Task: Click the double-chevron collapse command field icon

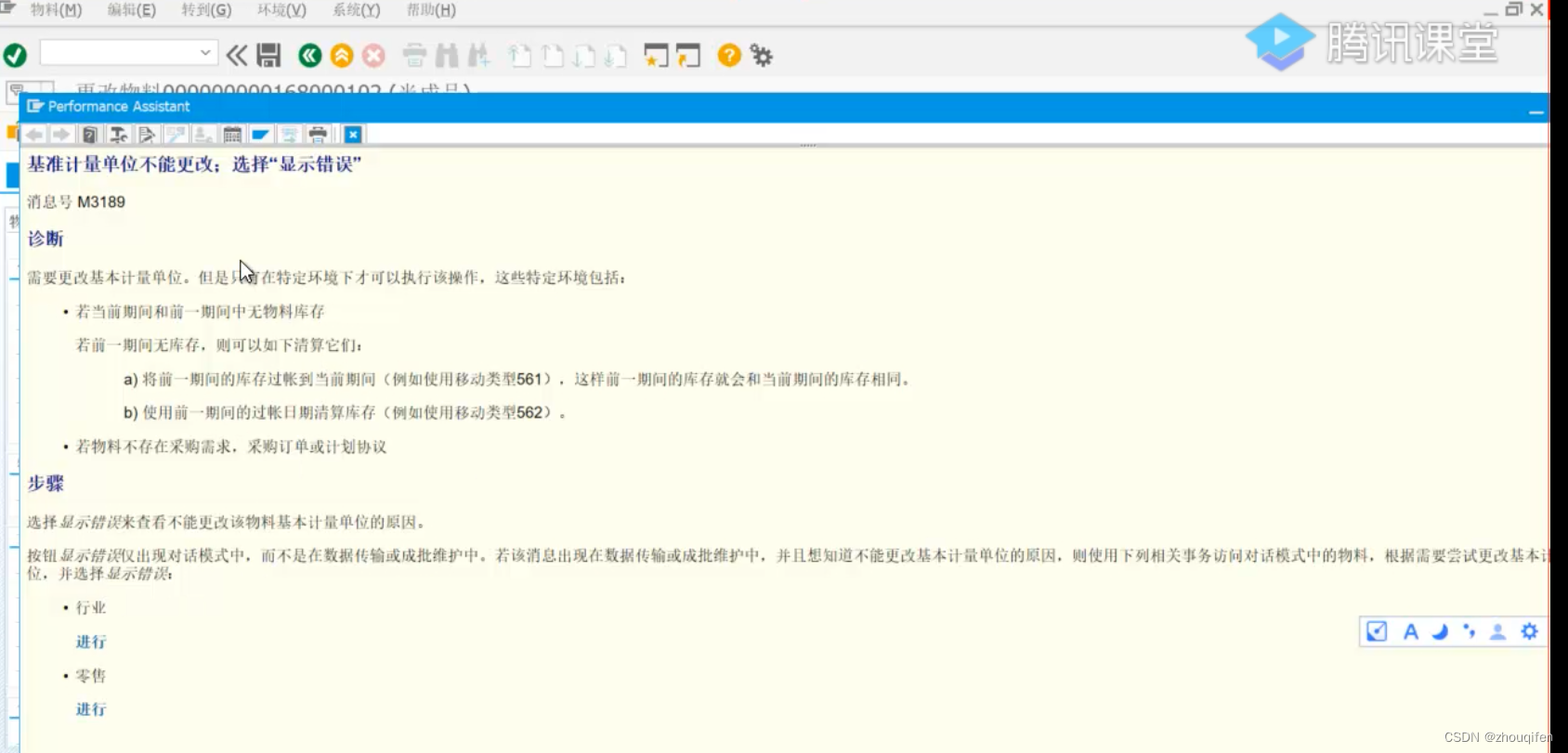Action: [x=237, y=56]
